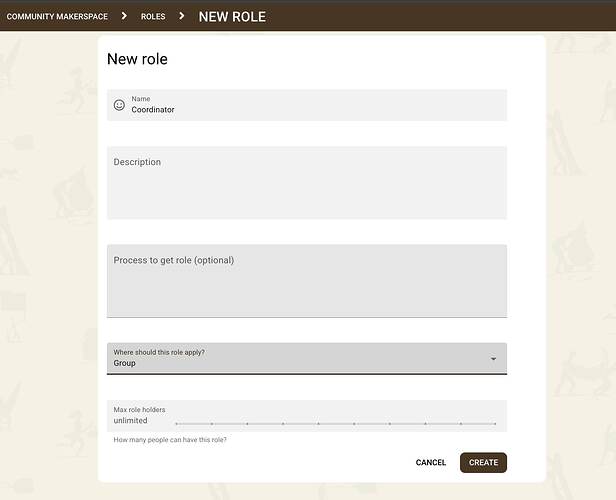Click the breadcrumb chevron after Roles

click(x=182, y=16)
